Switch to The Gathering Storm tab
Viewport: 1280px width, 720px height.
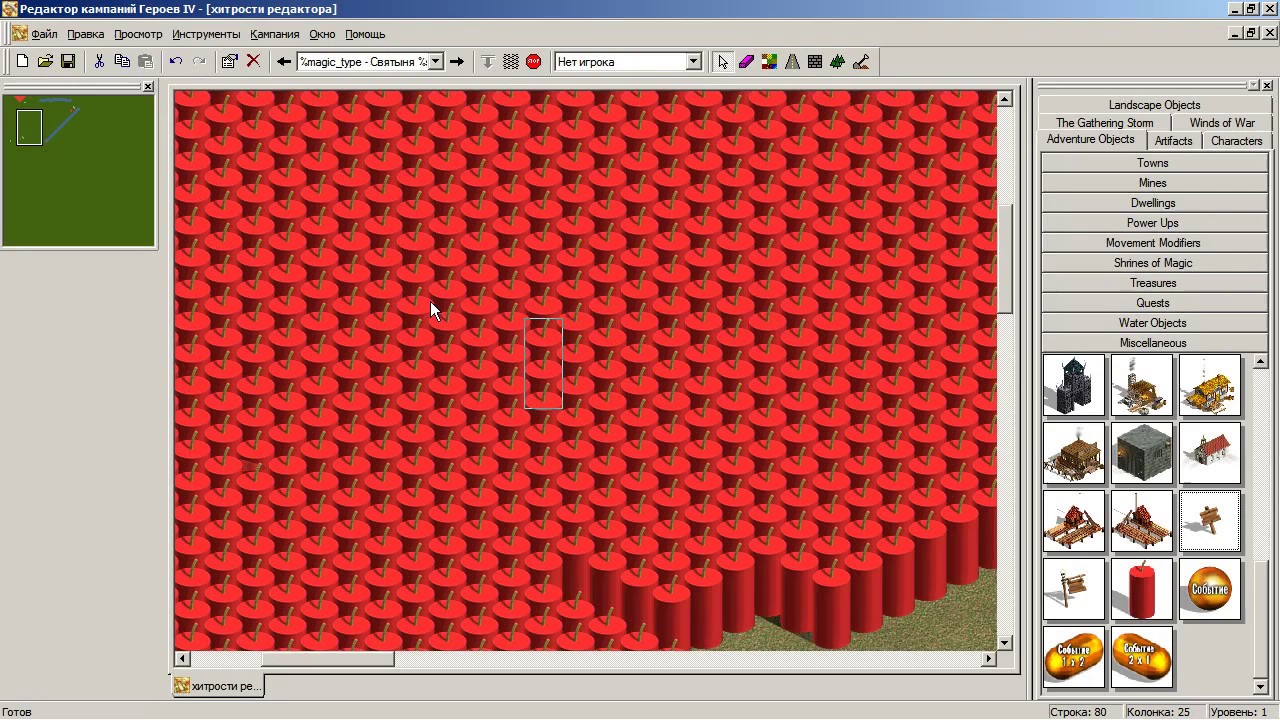pyautogui.click(x=1105, y=123)
